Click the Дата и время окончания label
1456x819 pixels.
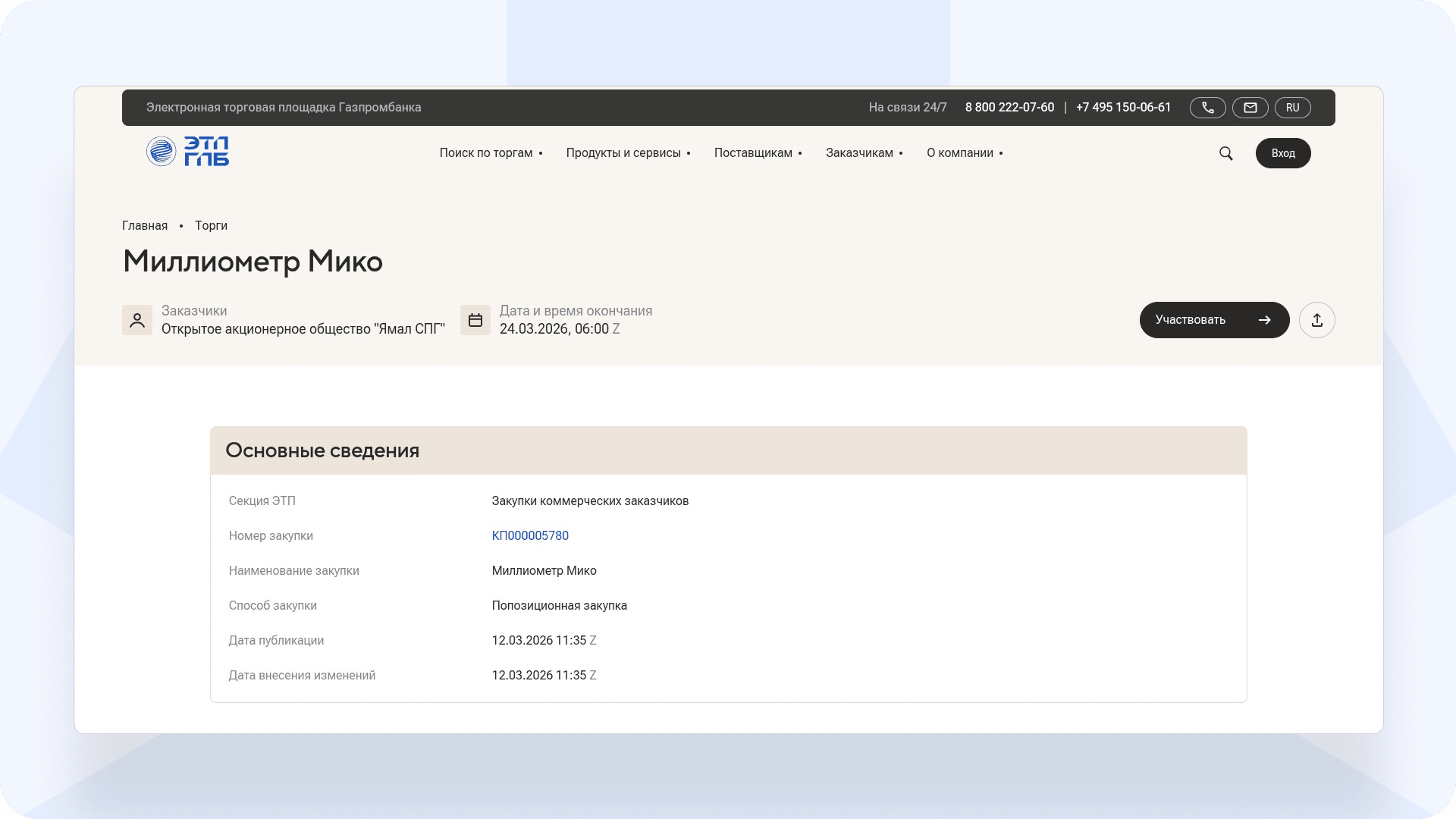(x=576, y=311)
